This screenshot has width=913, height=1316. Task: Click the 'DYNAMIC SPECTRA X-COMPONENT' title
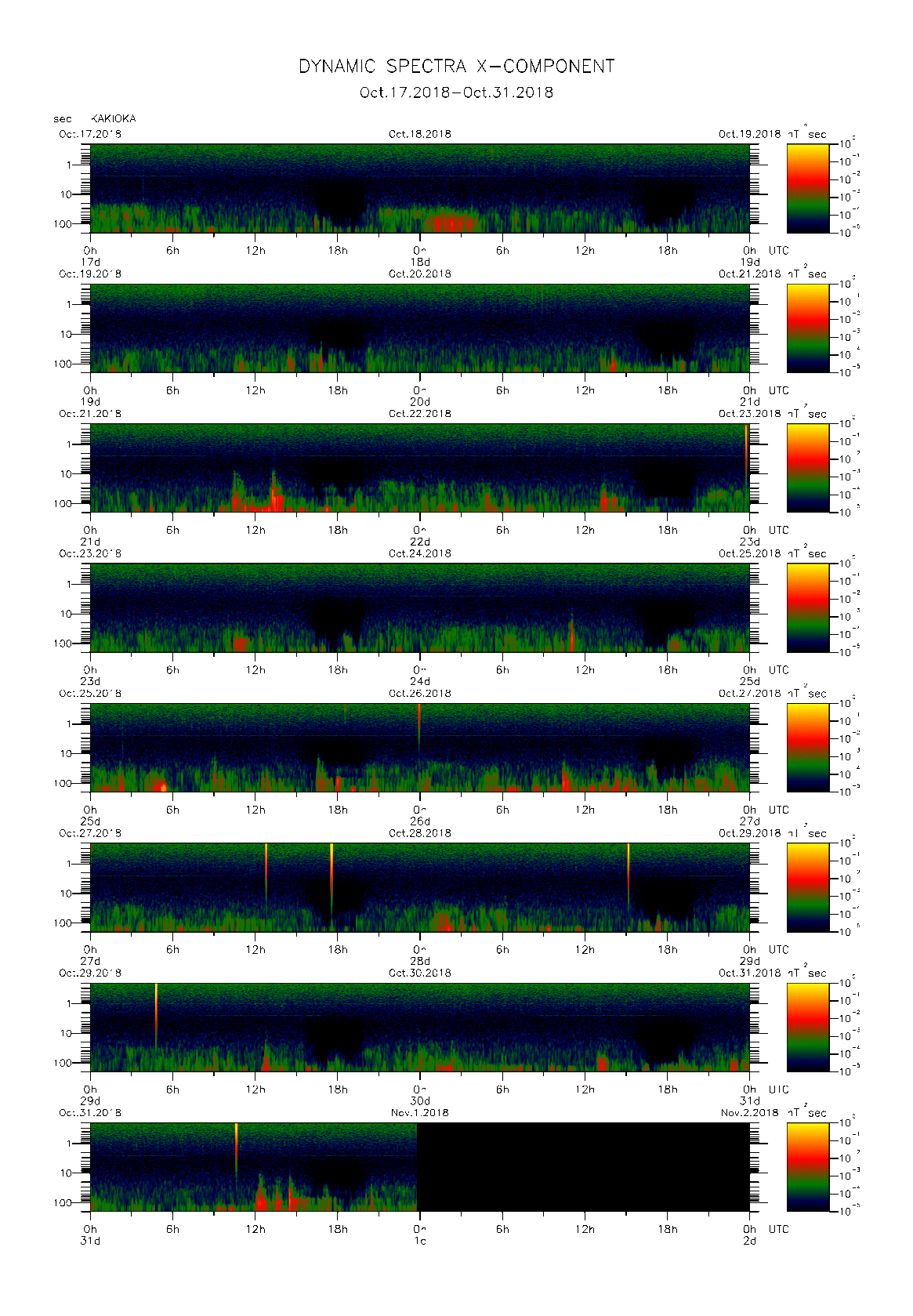456,67
